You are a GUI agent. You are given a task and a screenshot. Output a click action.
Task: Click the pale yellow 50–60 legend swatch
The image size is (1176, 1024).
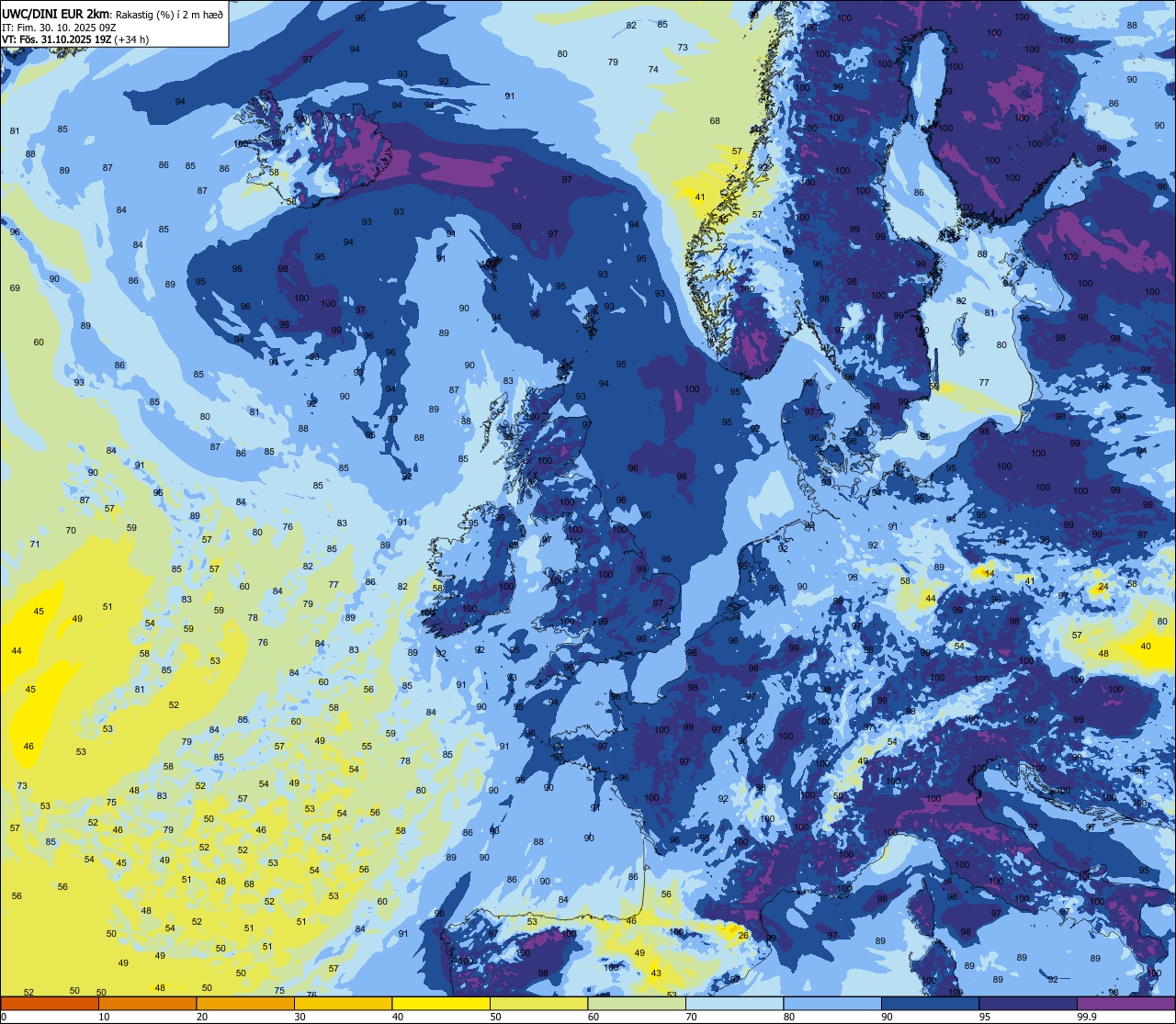click(x=538, y=1003)
